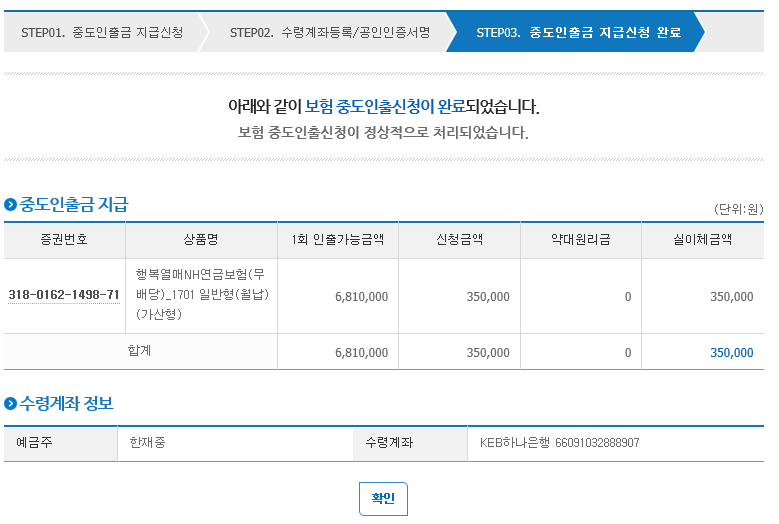Click the 증권번호 column header
Image resolution: width=779 pixels, height=524 pixels.
[x=64, y=240]
